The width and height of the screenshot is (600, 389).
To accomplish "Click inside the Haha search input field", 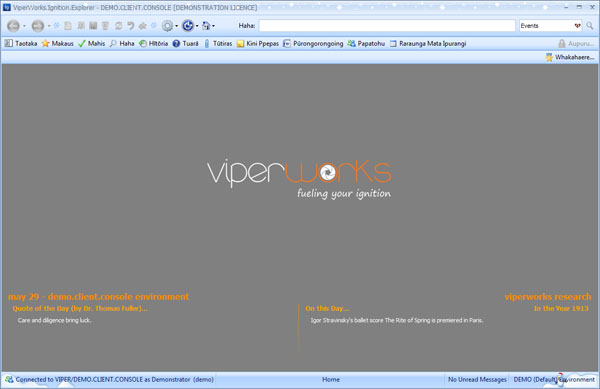I will tap(387, 26).
